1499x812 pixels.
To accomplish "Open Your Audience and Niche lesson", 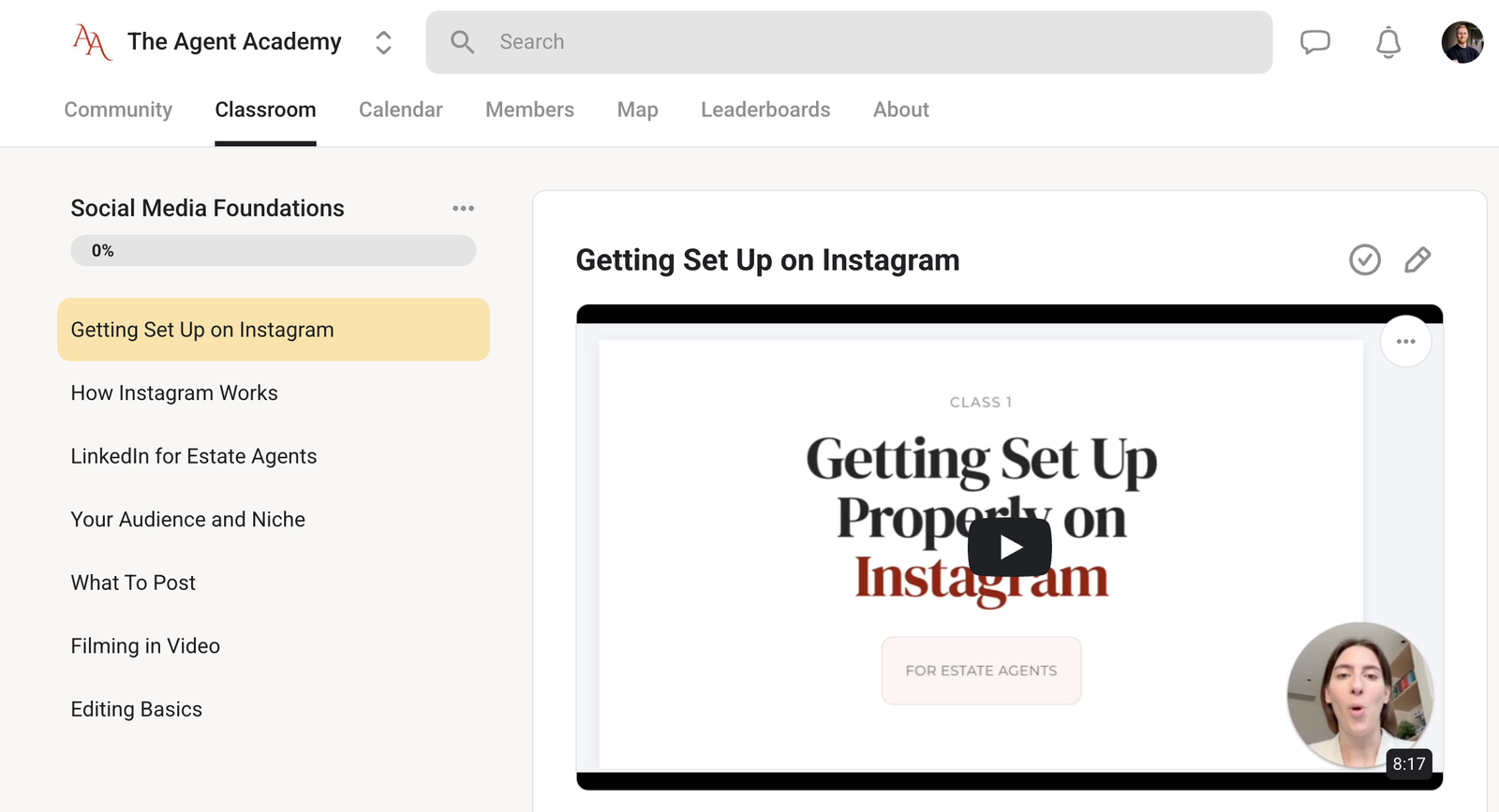I will (188, 520).
